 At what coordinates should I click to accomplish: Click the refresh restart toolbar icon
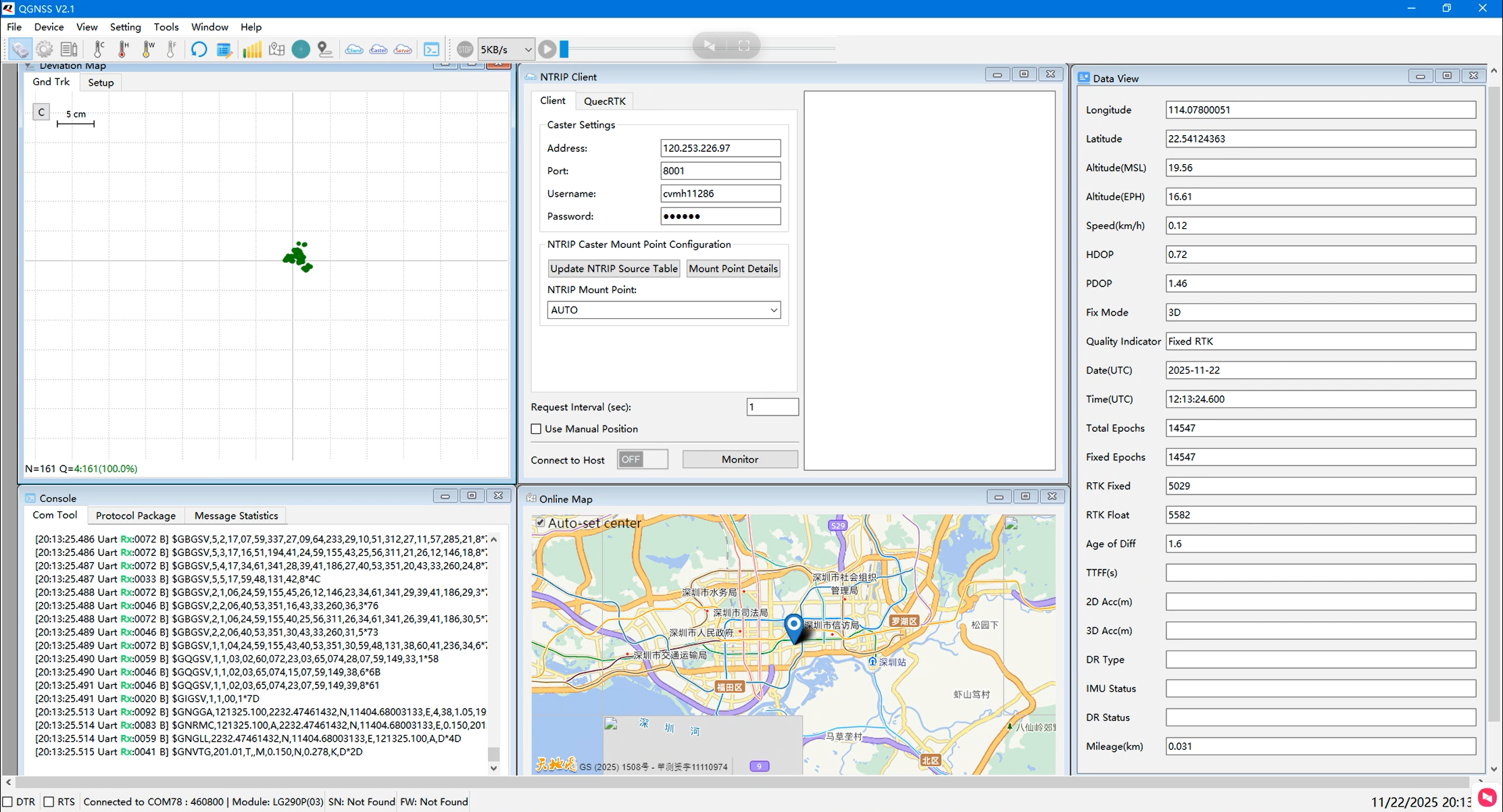199,49
